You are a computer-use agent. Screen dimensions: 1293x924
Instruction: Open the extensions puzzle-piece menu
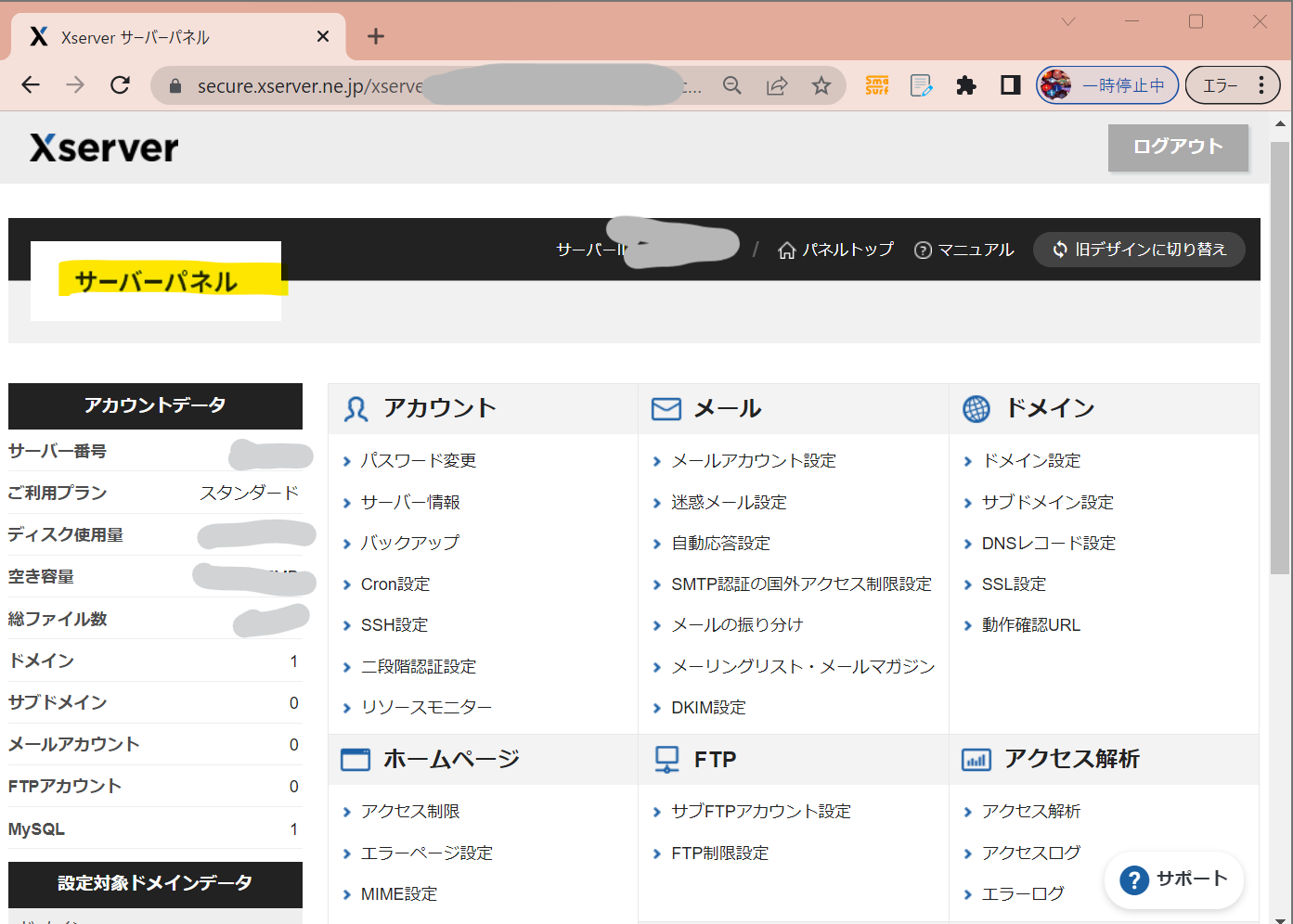966,85
